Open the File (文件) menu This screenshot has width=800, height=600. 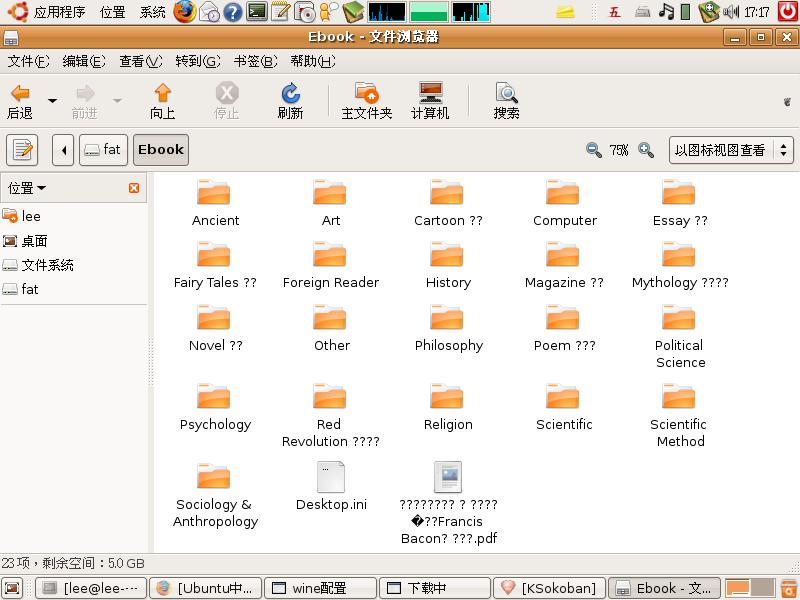tap(29, 61)
